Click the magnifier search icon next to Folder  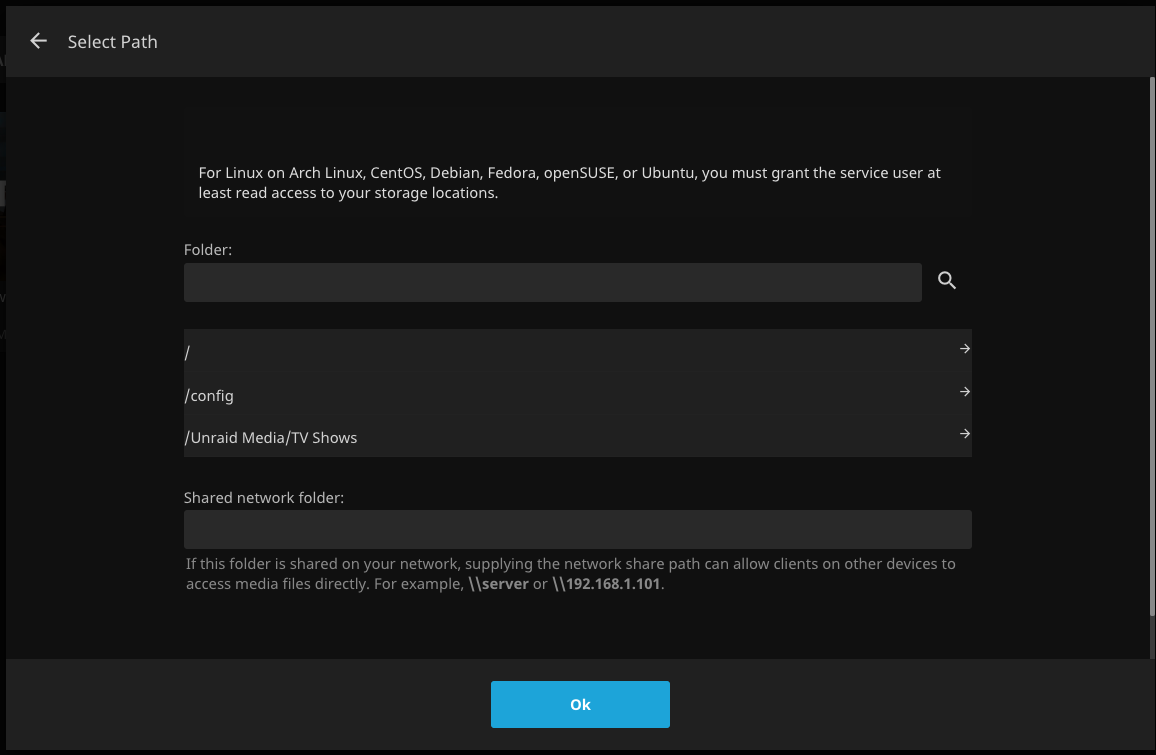(947, 282)
